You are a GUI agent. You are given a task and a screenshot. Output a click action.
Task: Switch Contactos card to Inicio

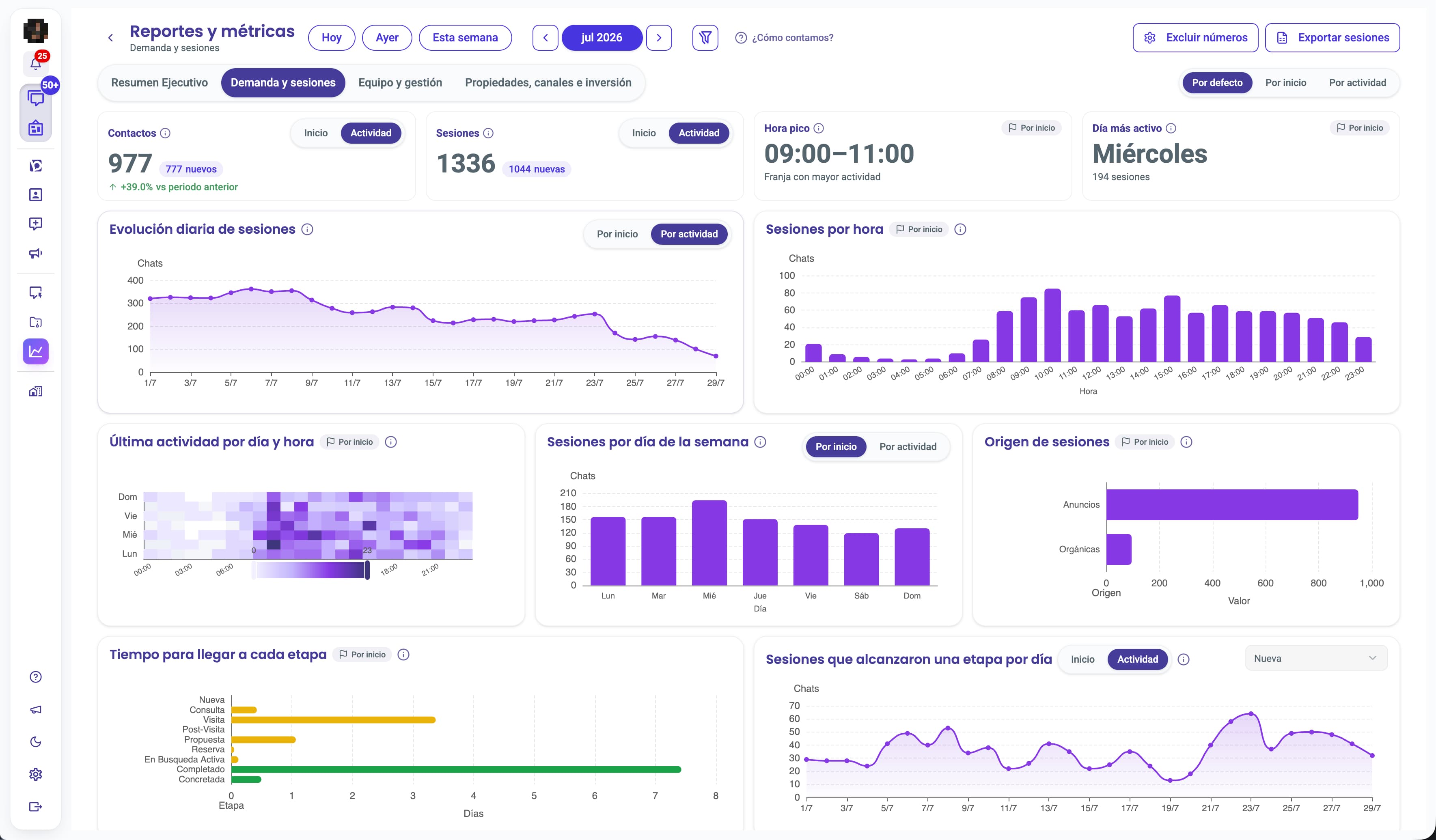point(316,133)
